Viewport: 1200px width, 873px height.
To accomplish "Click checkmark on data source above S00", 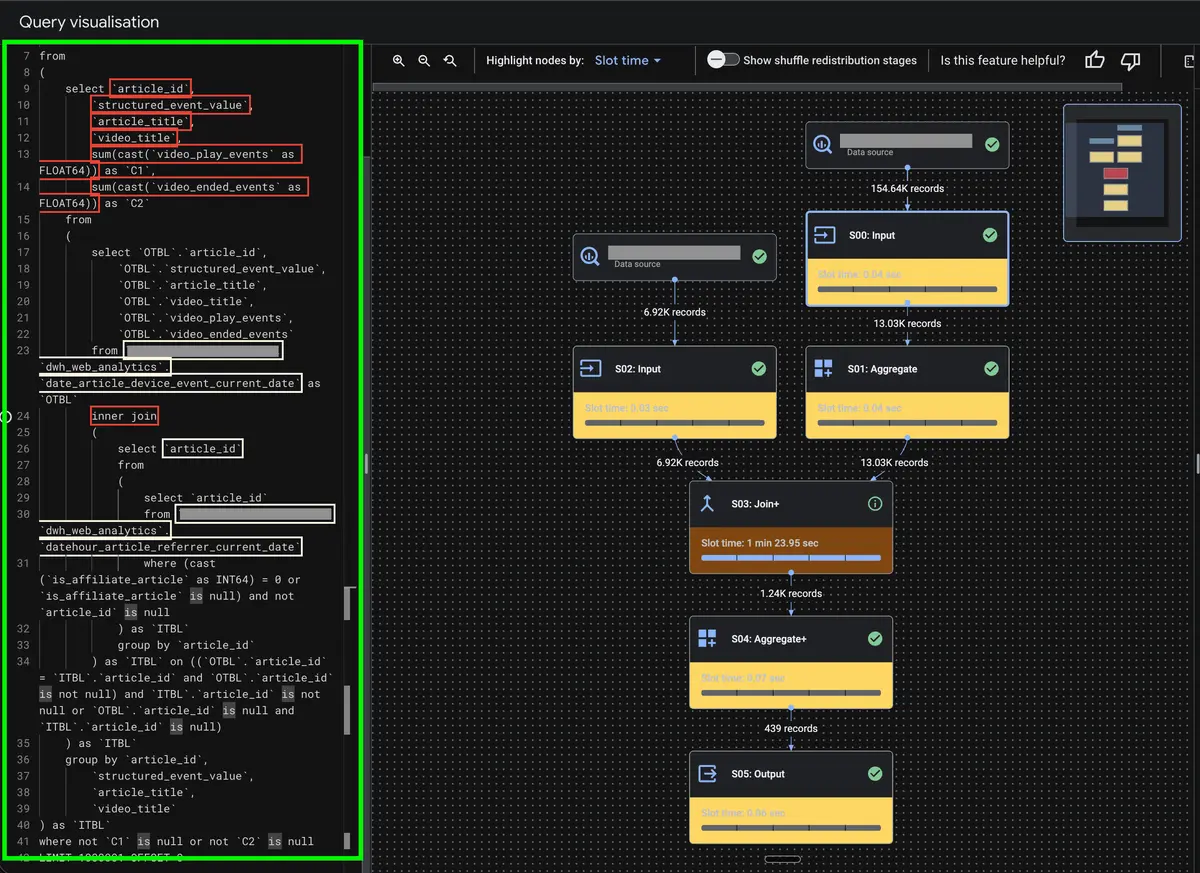I will click(992, 145).
